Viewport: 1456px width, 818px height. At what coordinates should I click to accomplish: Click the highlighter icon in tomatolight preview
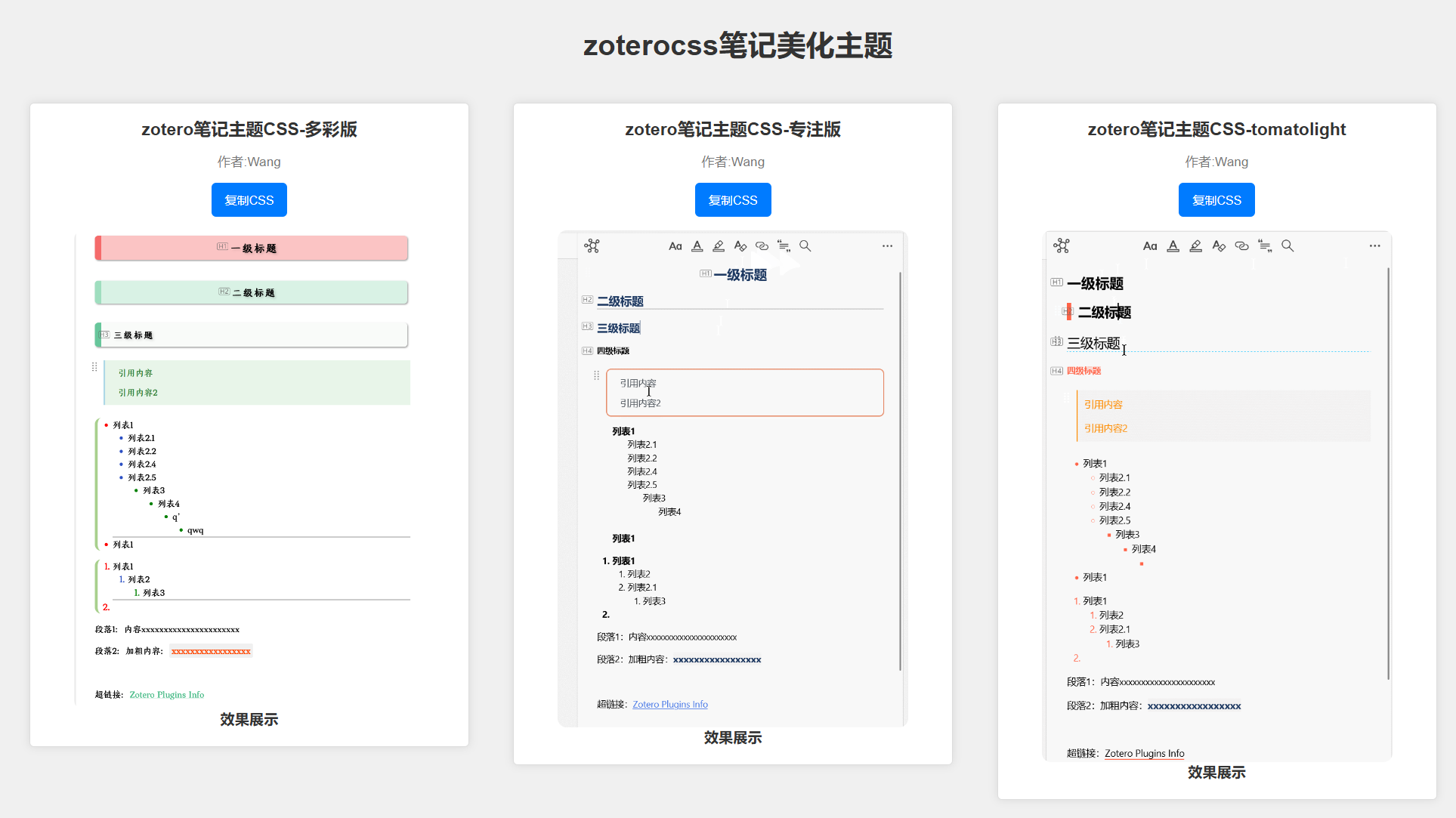(1195, 246)
